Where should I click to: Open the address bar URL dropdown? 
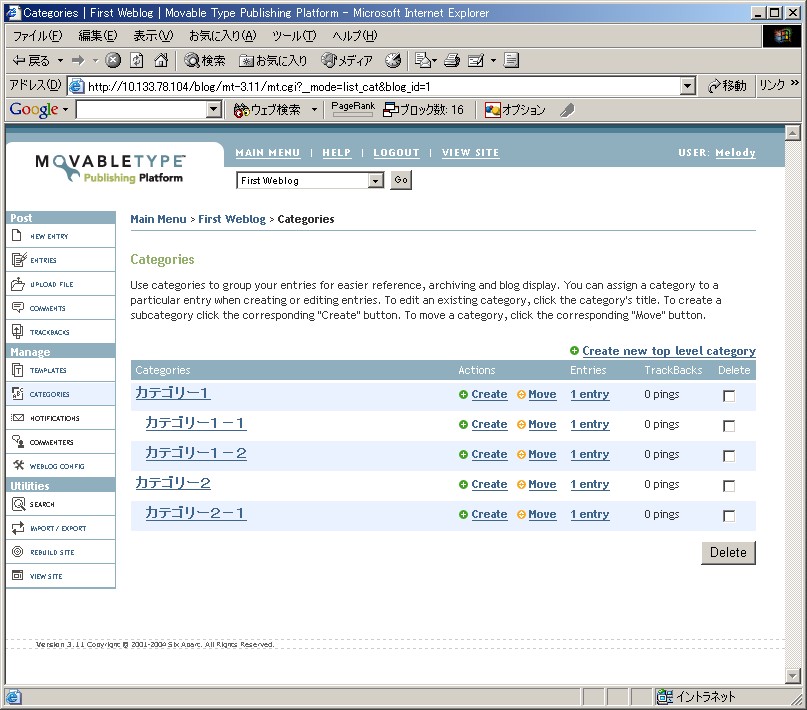(x=687, y=86)
